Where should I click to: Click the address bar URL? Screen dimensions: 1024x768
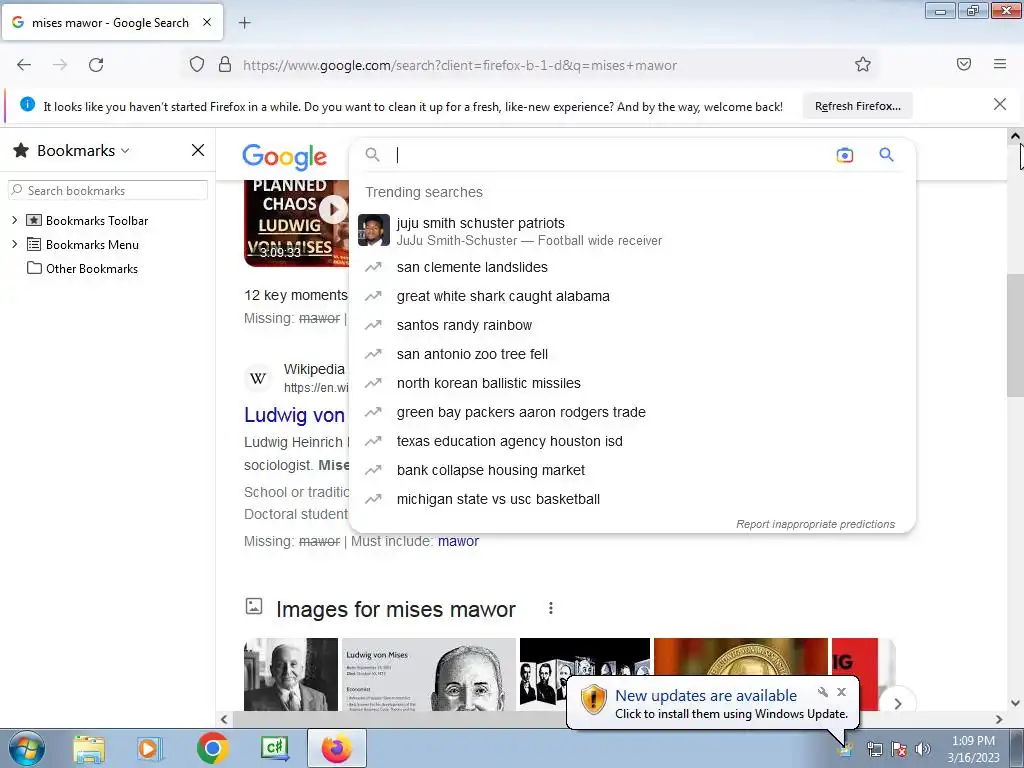[460, 65]
